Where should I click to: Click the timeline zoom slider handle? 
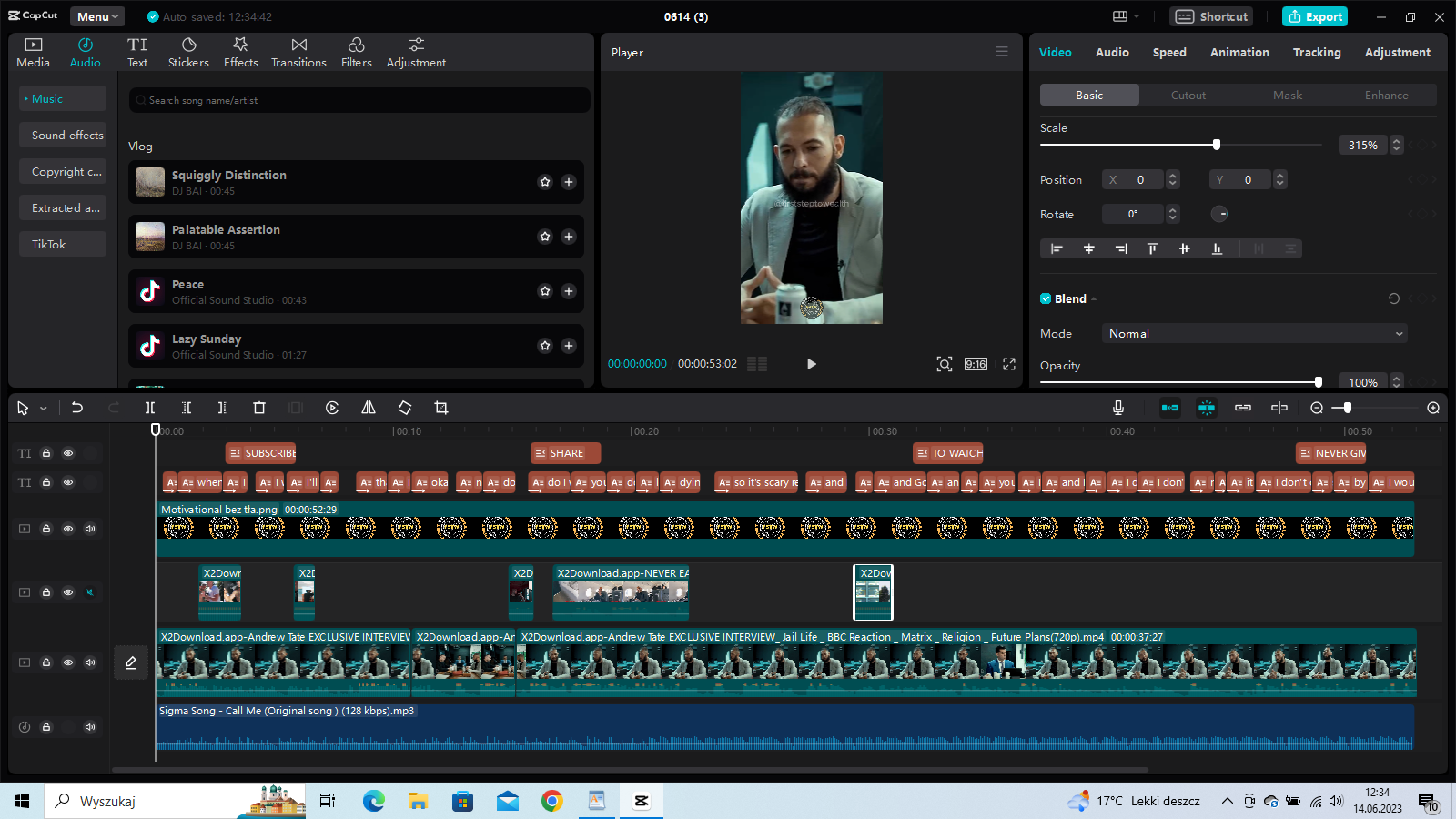tap(1348, 408)
